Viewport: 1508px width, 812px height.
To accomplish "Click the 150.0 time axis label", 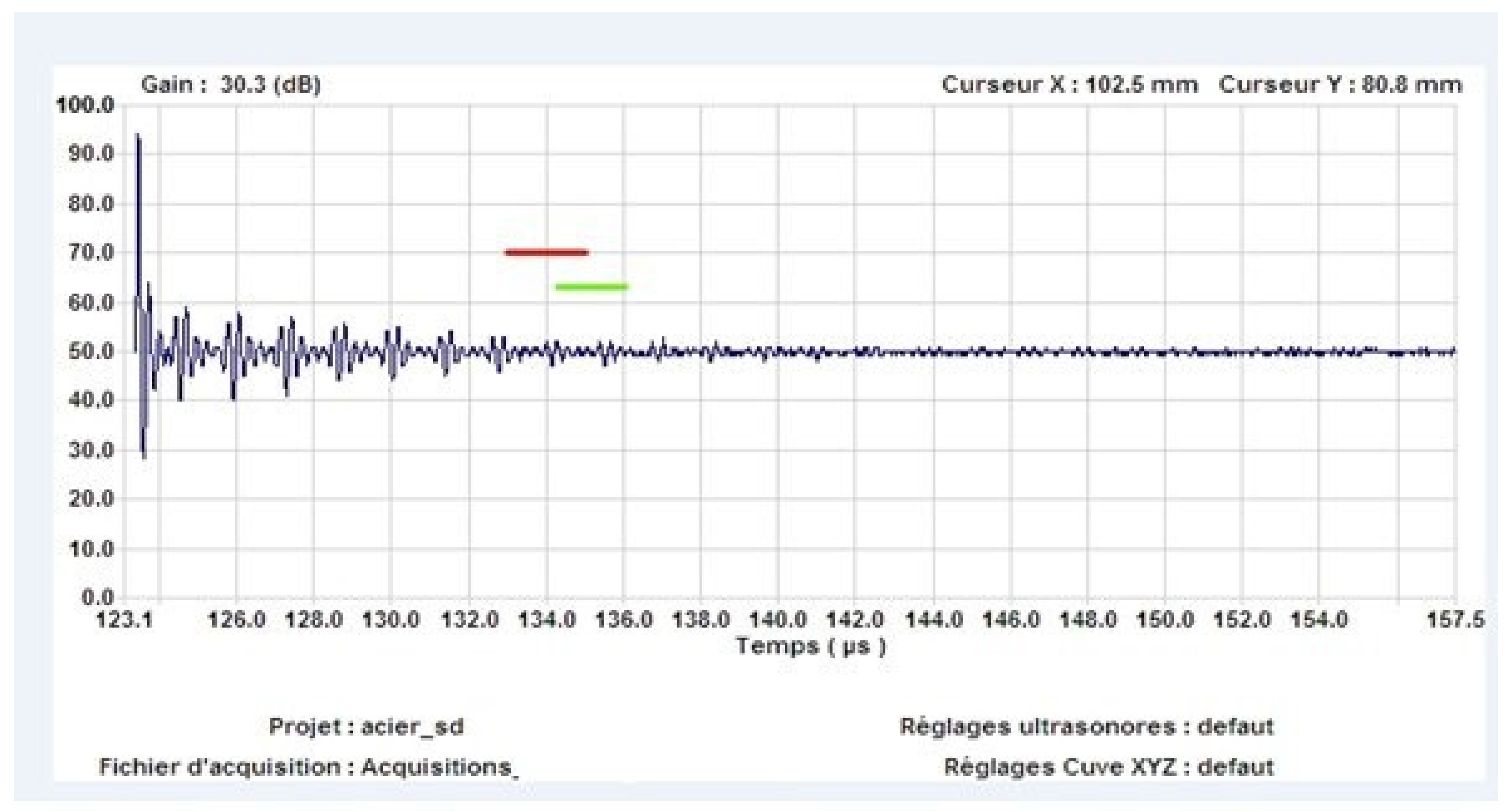I will point(1165,620).
